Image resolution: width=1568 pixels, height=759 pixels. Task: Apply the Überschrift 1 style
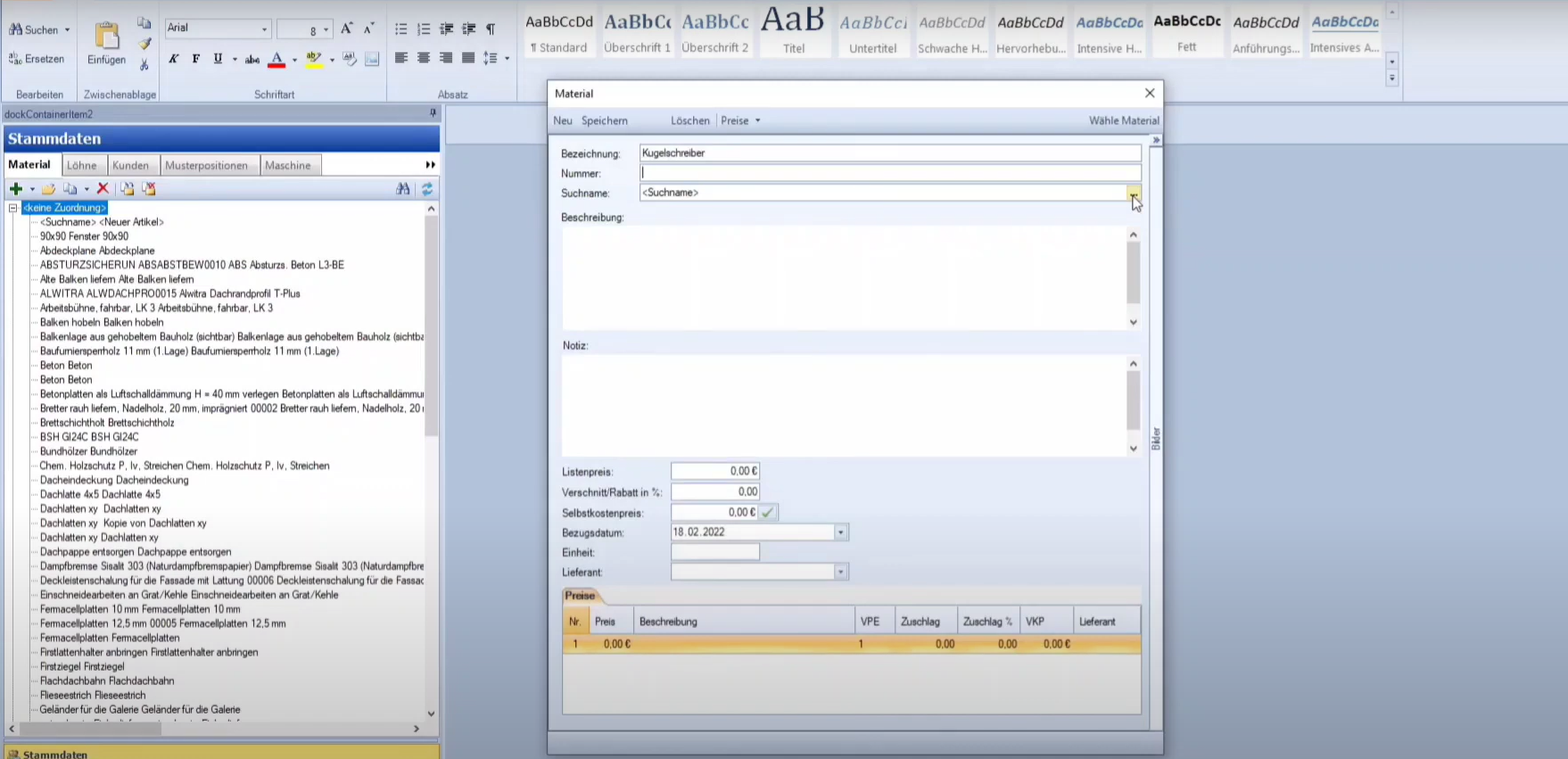(x=637, y=33)
